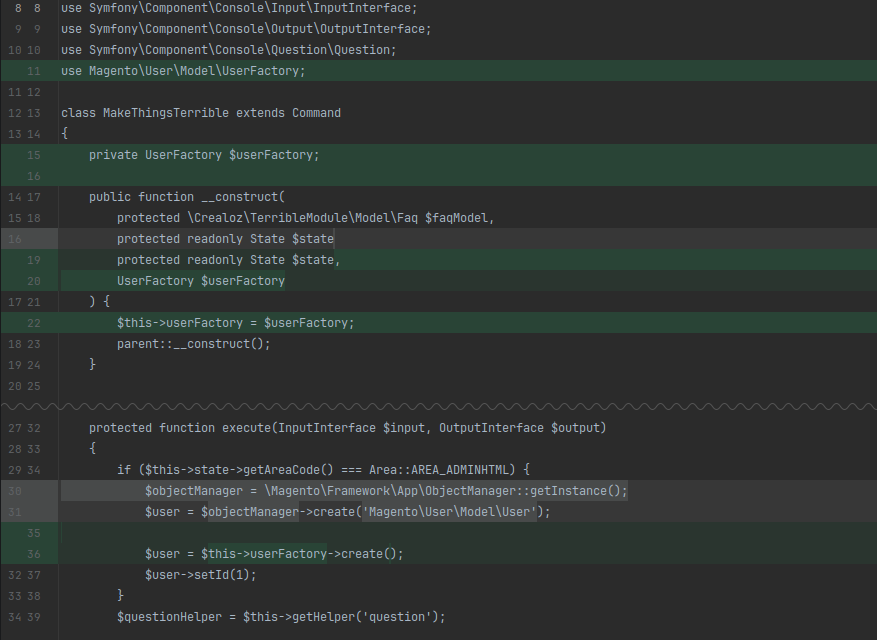Click line number 15 in right gutter
This screenshot has height=640, width=877.
click(x=34, y=154)
